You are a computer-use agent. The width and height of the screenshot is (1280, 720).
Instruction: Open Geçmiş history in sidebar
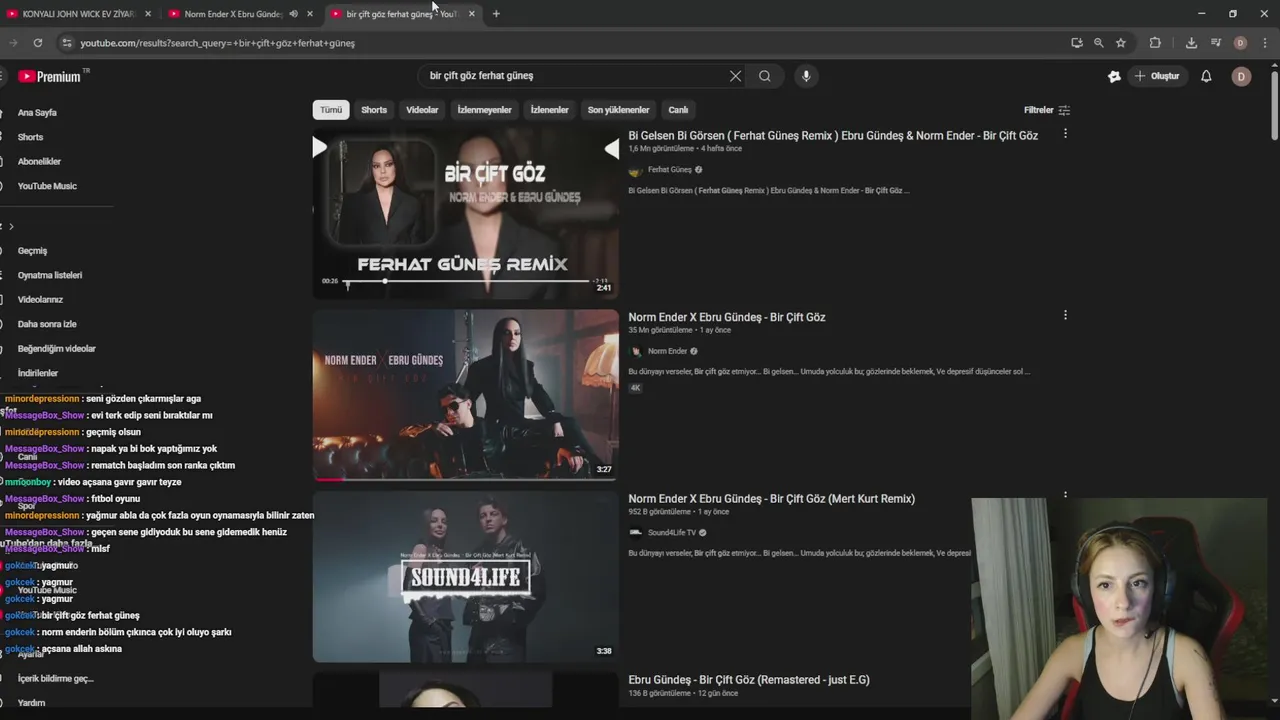coord(32,251)
